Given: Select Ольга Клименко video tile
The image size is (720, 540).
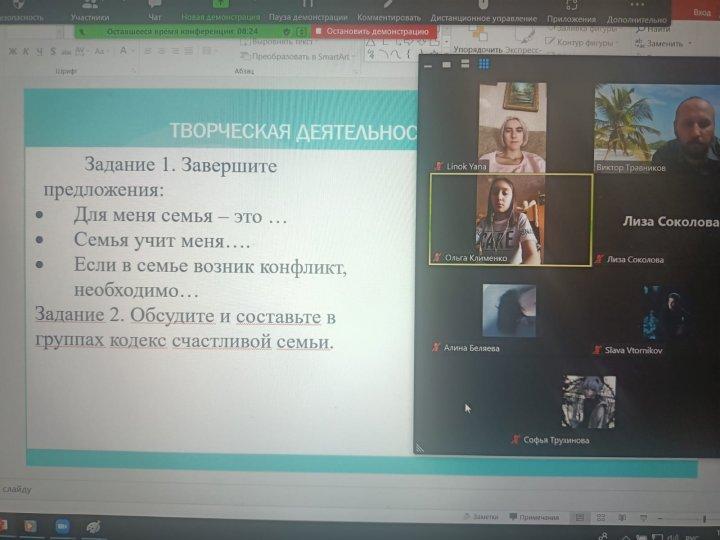Looking at the screenshot, I should [x=511, y=219].
